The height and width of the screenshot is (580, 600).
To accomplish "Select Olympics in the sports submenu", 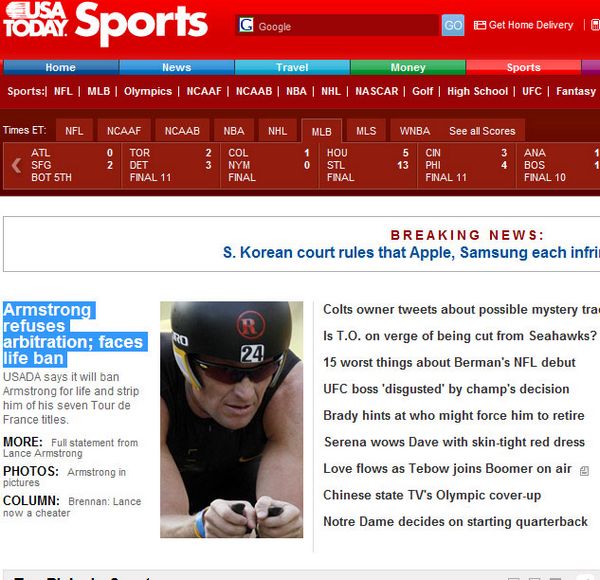I will (148, 91).
